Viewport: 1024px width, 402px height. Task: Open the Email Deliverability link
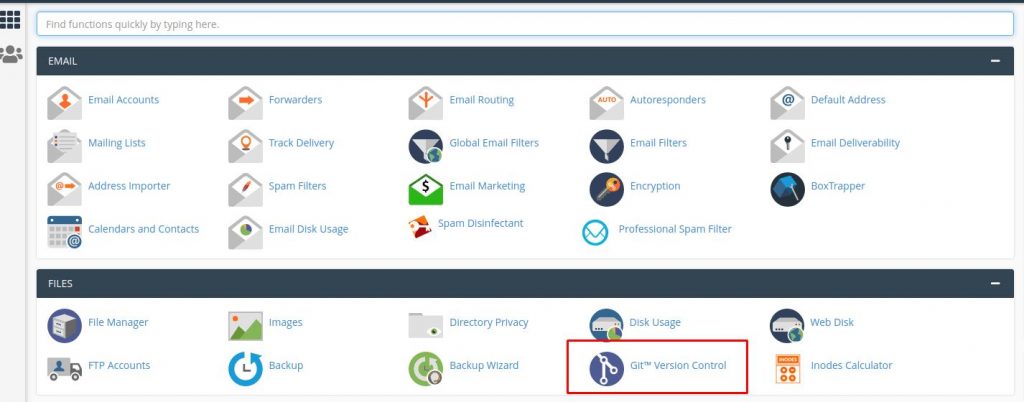tap(855, 143)
